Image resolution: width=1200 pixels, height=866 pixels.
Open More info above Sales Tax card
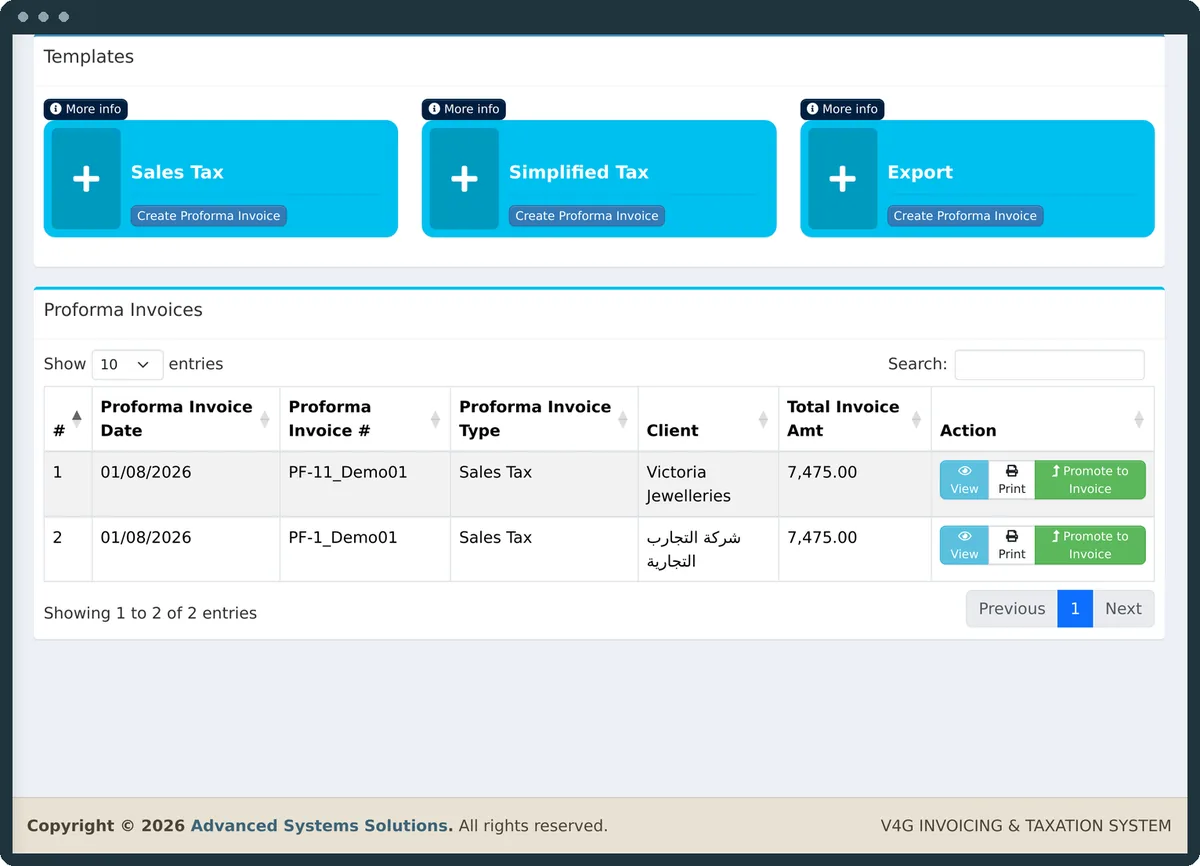86,109
